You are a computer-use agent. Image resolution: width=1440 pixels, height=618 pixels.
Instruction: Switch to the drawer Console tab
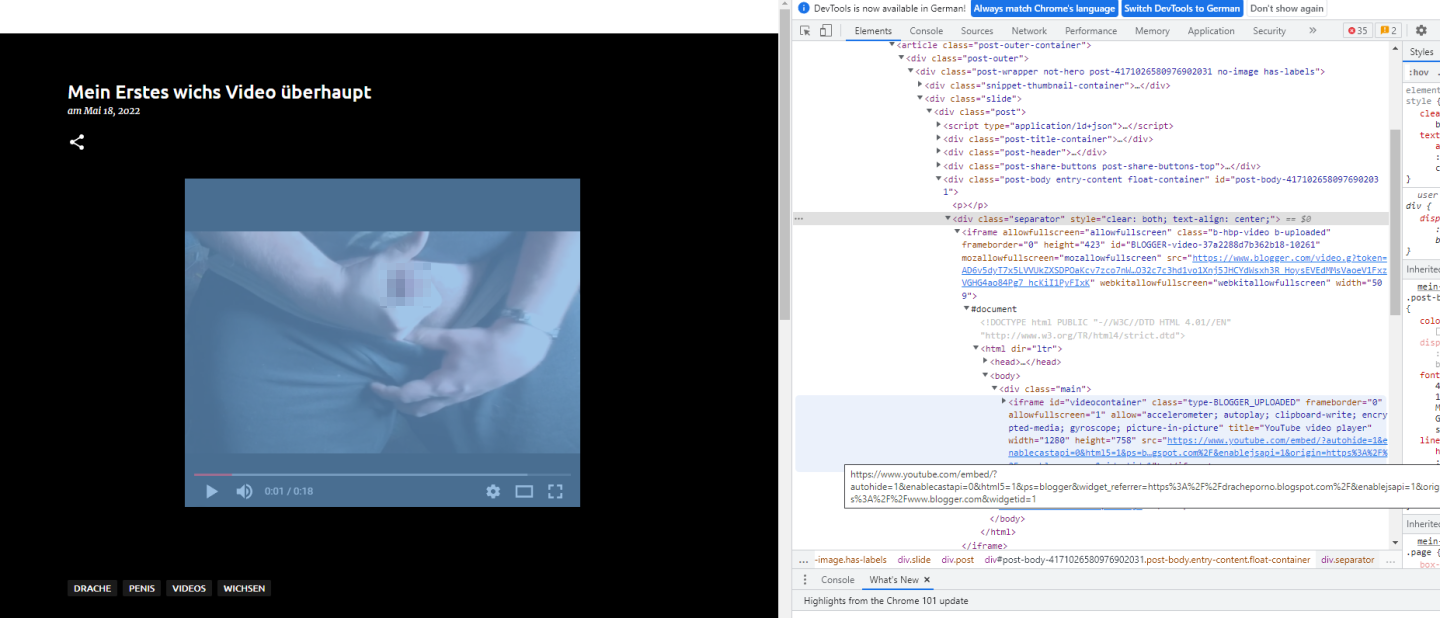point(838,580)
